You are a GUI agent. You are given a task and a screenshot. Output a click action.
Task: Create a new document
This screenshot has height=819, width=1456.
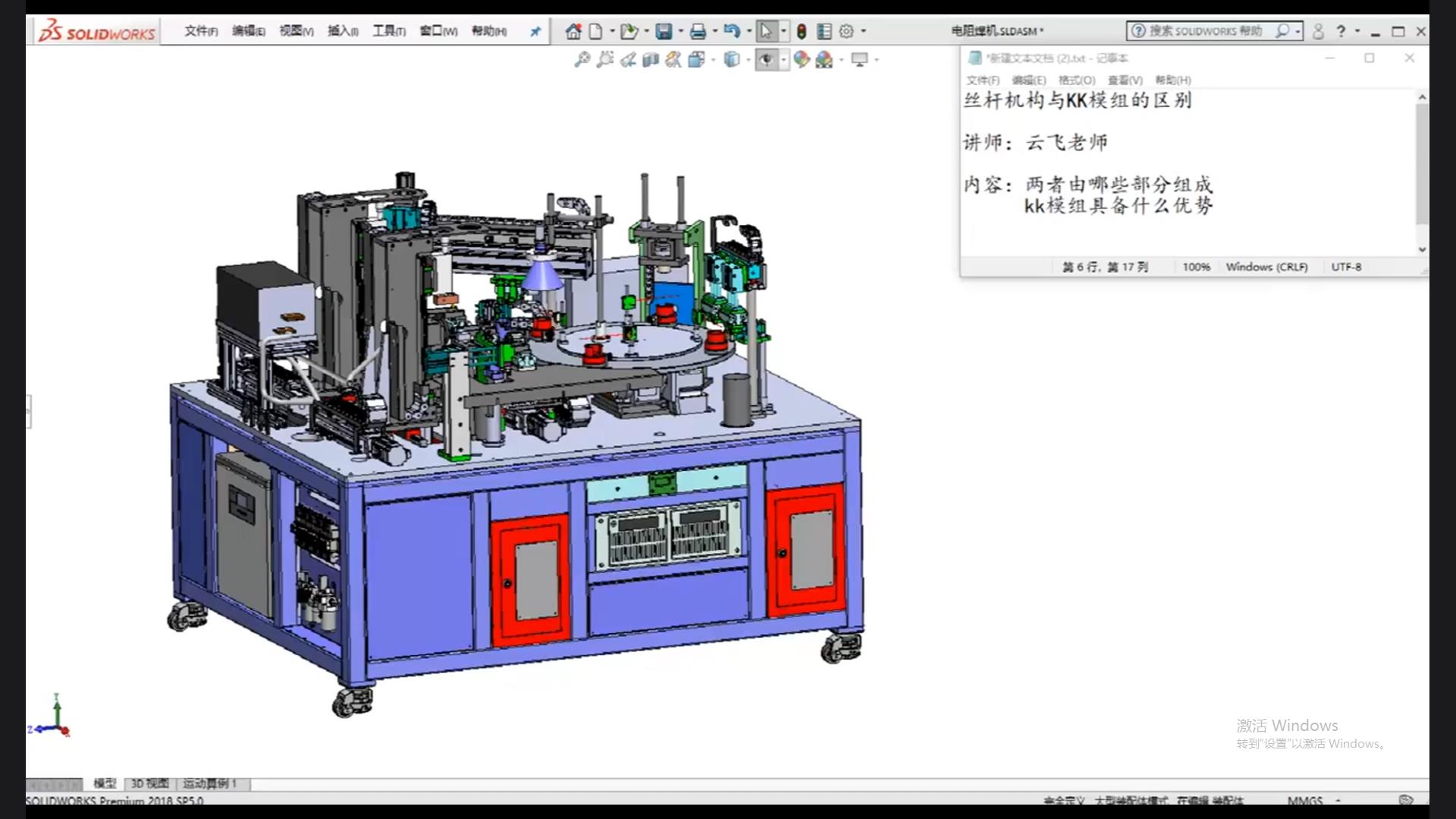(x=596, y=31)
